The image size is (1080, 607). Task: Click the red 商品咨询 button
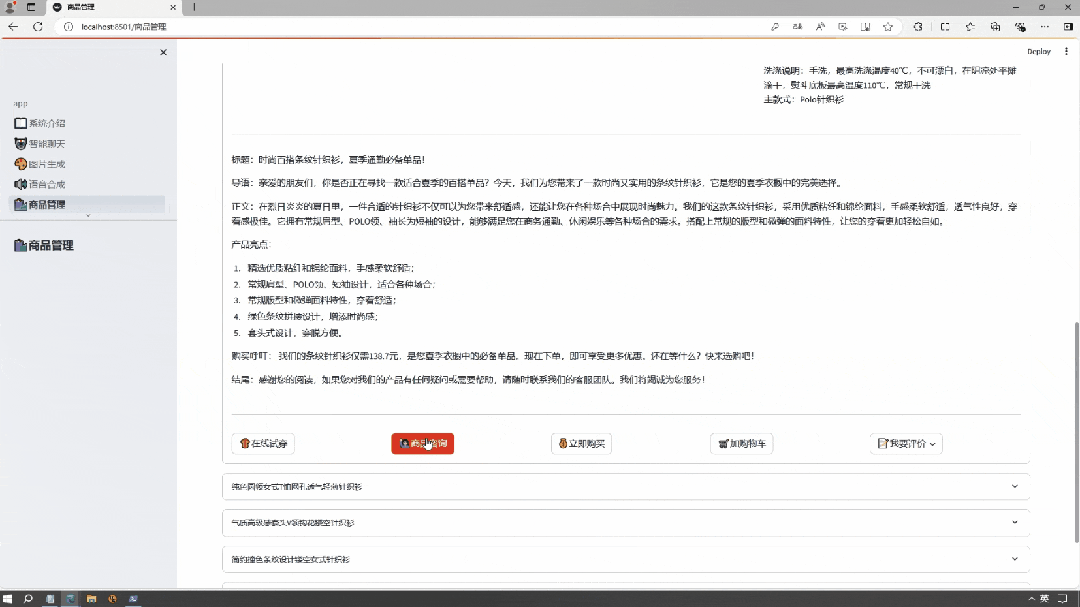pos(422,444)
